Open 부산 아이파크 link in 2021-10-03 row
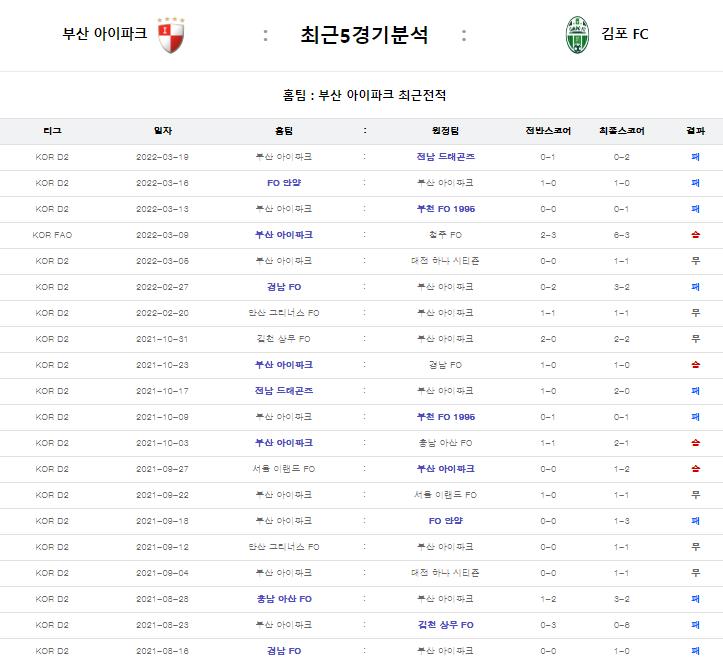The image size is (723, 664). point(284,443)
